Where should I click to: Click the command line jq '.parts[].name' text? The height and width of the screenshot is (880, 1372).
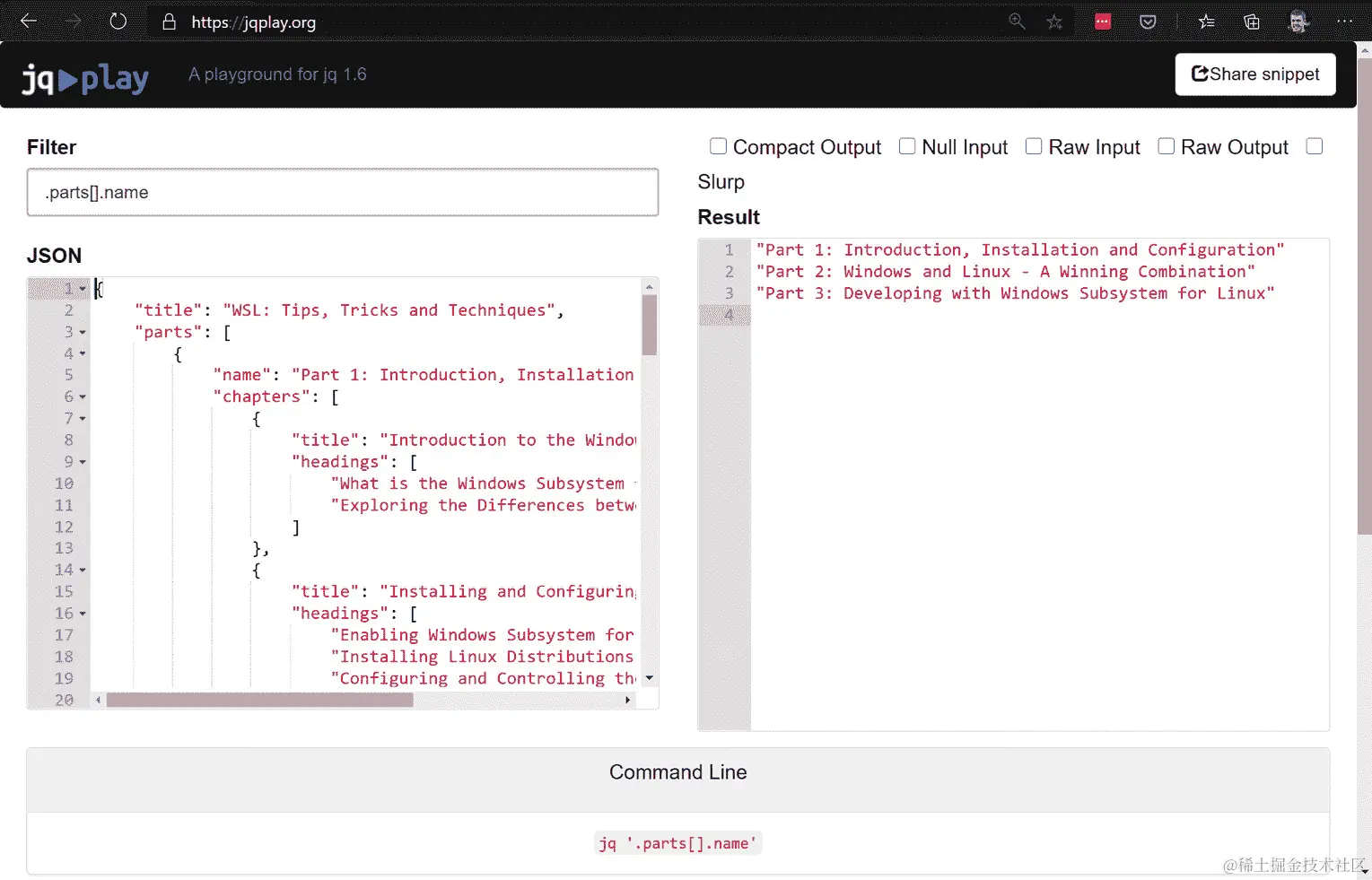[x=678, y=843]
